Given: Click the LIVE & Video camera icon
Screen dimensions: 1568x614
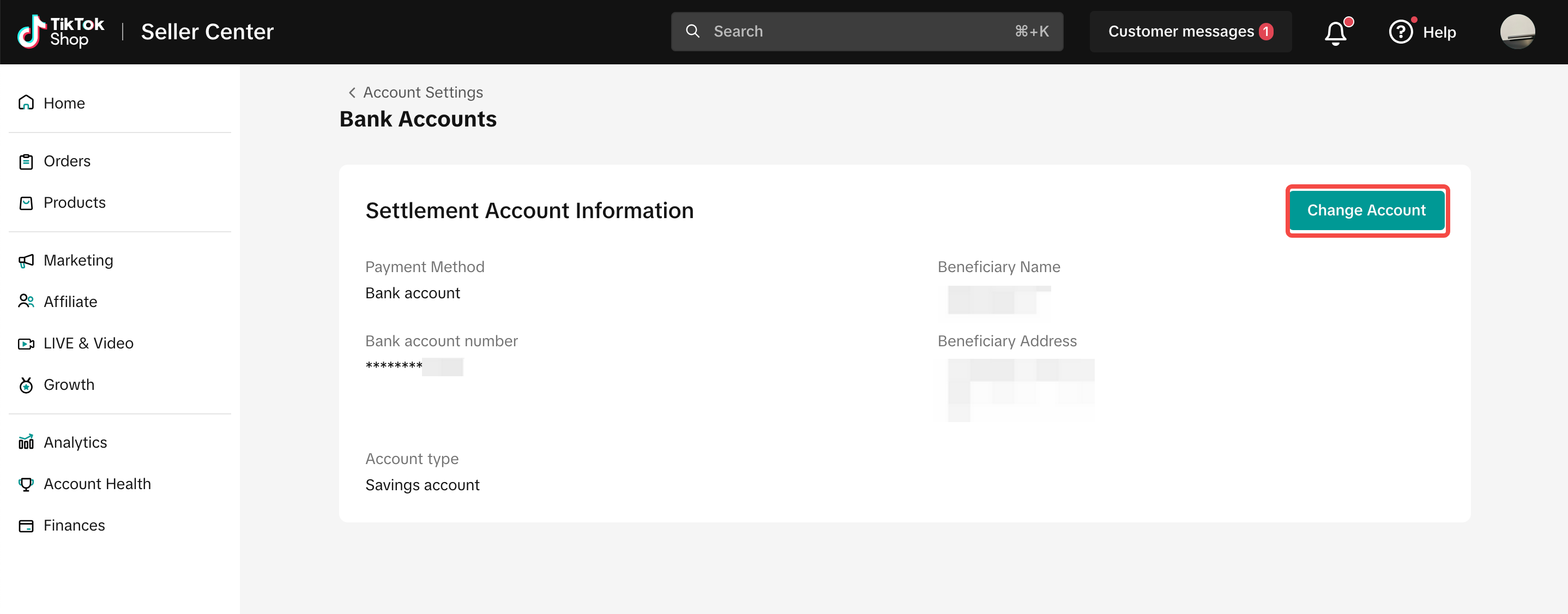Looking at the screenshot, I should coord(26,343).
